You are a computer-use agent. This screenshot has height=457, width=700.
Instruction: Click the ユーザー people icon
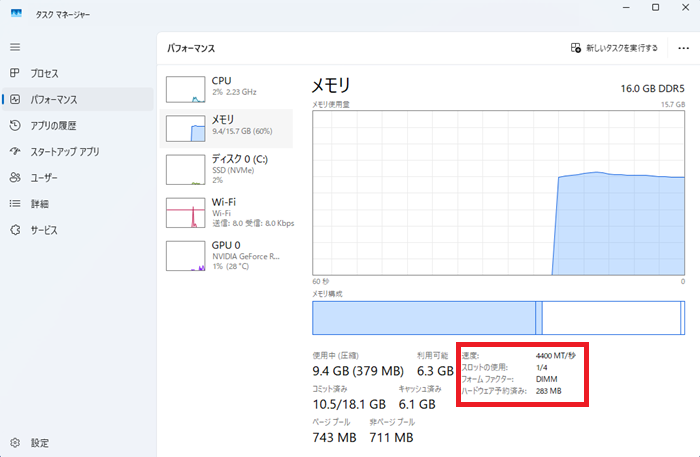pos(15,177)
